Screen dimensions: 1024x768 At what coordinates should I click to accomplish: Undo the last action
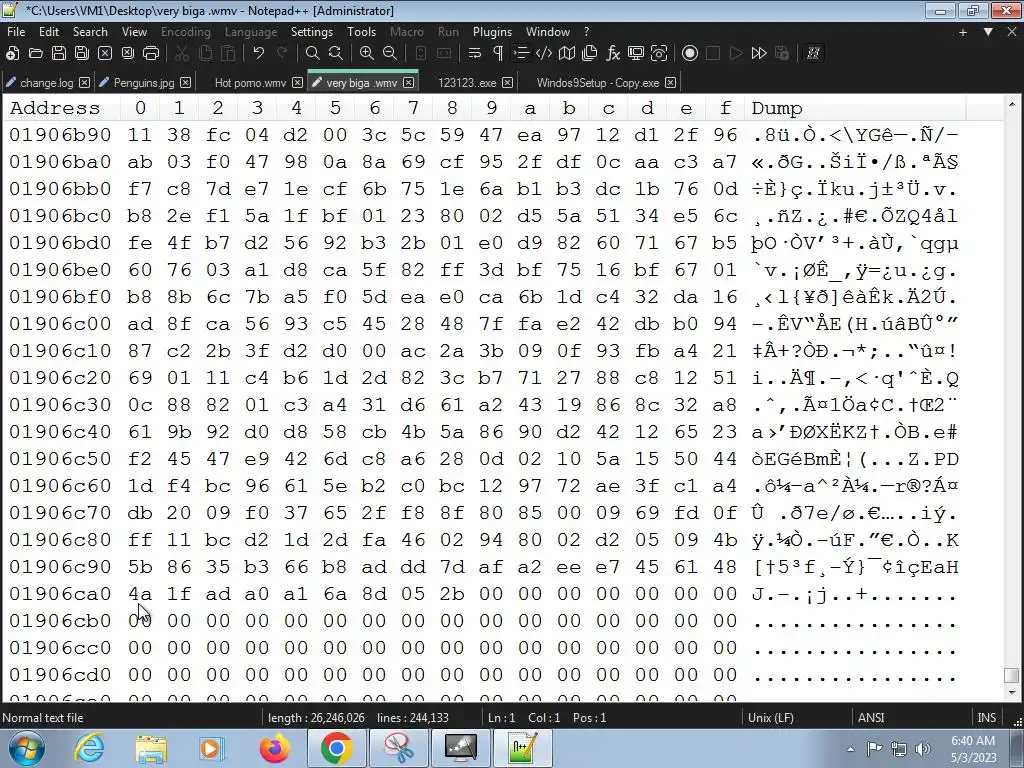259,54
